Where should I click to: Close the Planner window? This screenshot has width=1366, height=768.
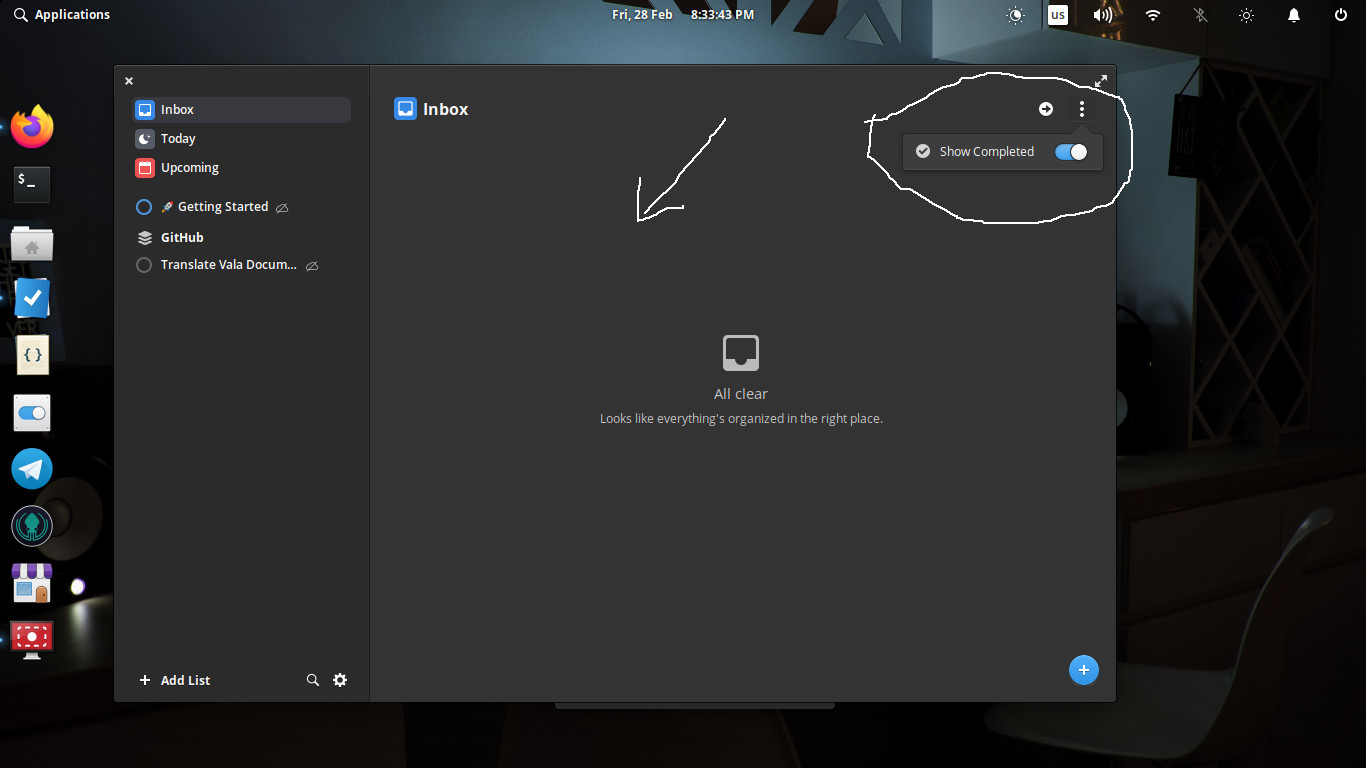point(129,81)
